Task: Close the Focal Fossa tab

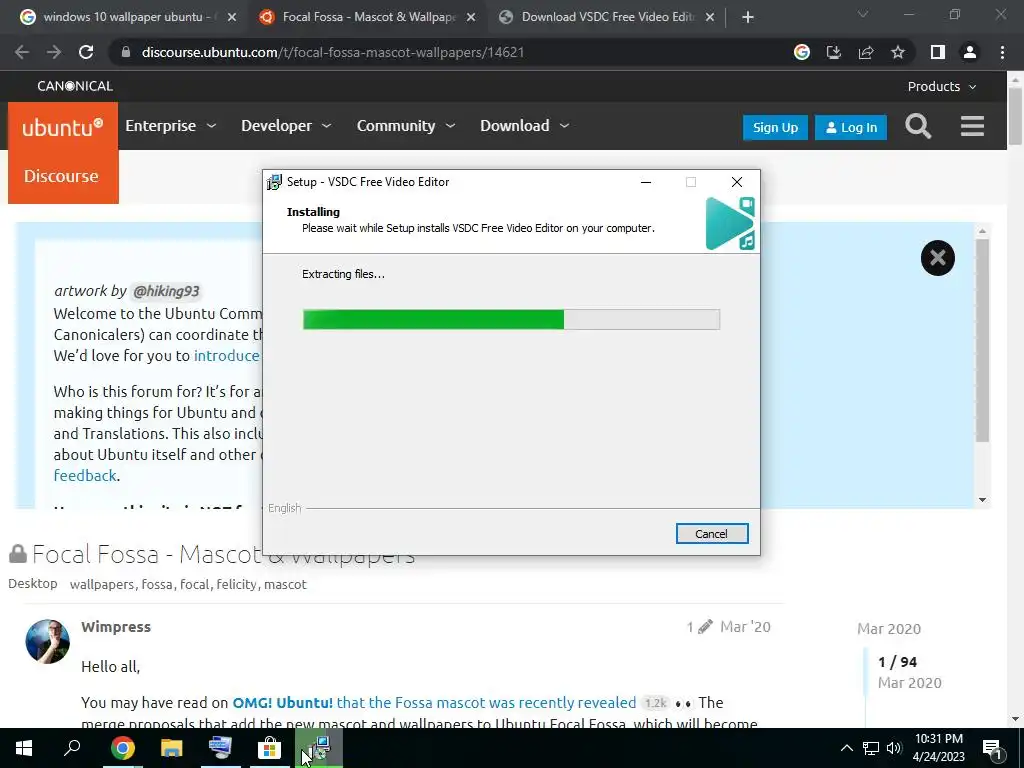Action: tap(471, 17)
